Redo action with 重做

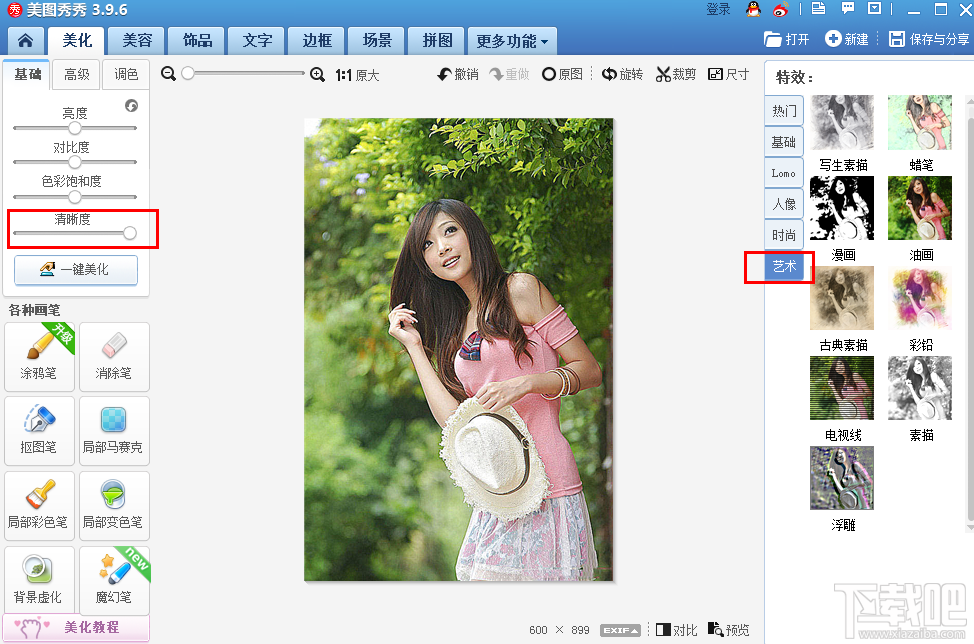coord(509,75)
